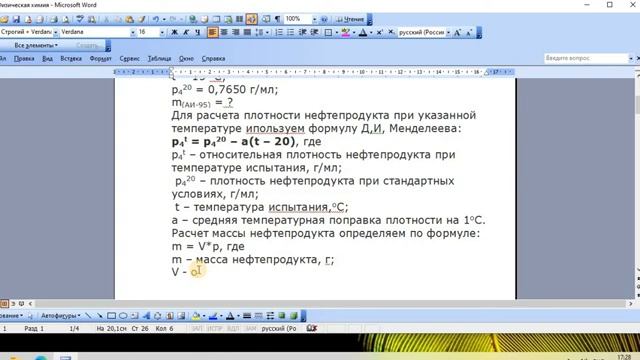This screenshot has width=640, height=360.
Task: Open the language dropdown 'русский (Россия)'
Action: 448,32
